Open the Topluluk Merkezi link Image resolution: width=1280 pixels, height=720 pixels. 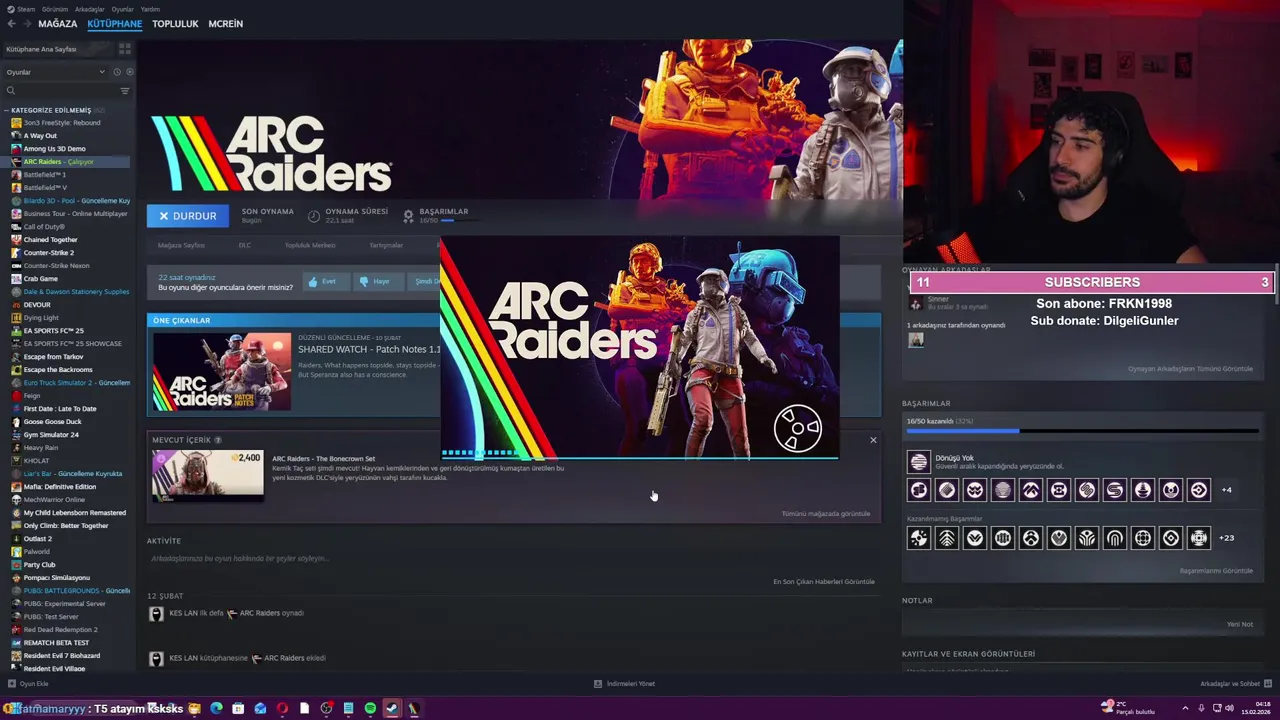(310, 245)
